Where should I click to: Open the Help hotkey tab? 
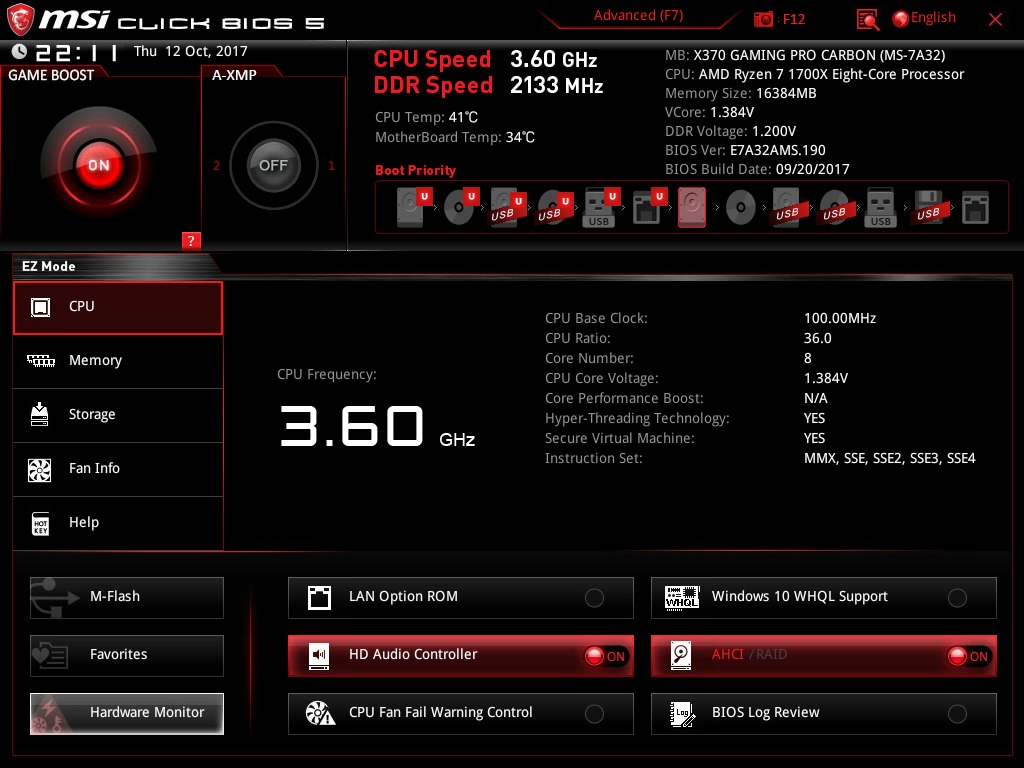(118, 523)
